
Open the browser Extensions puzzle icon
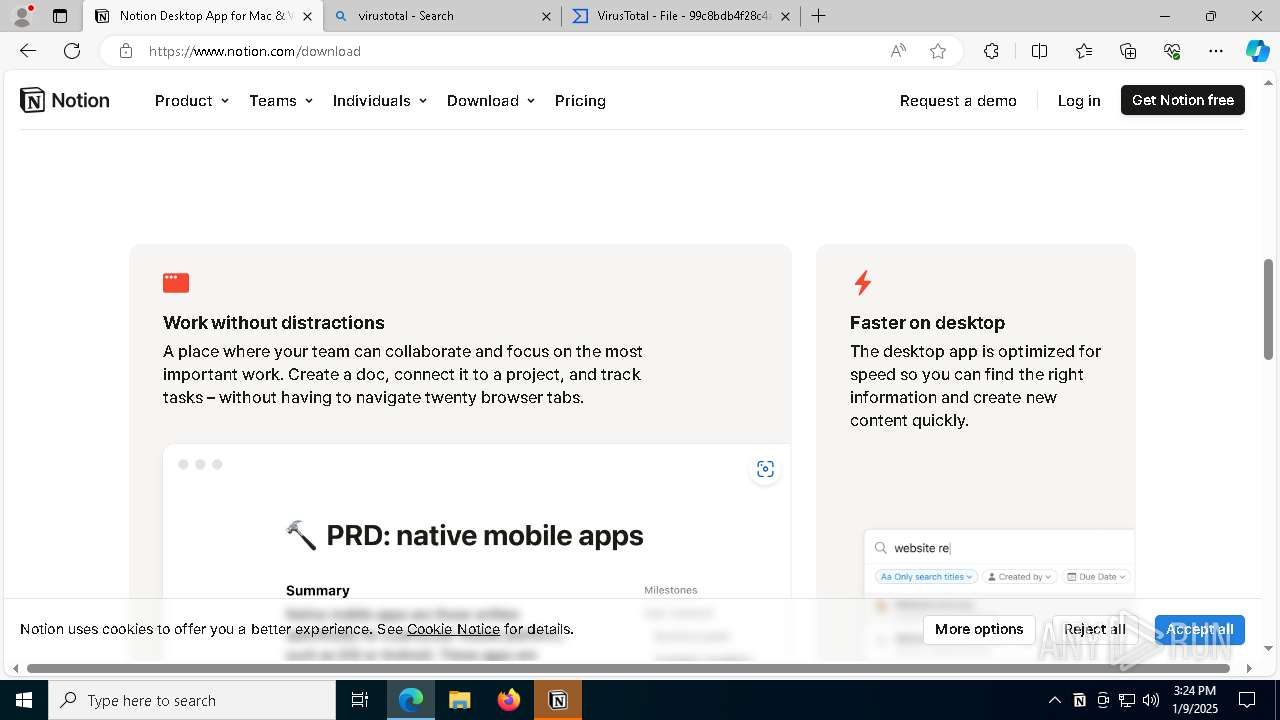pyautogui.click(x=991, y=51)
